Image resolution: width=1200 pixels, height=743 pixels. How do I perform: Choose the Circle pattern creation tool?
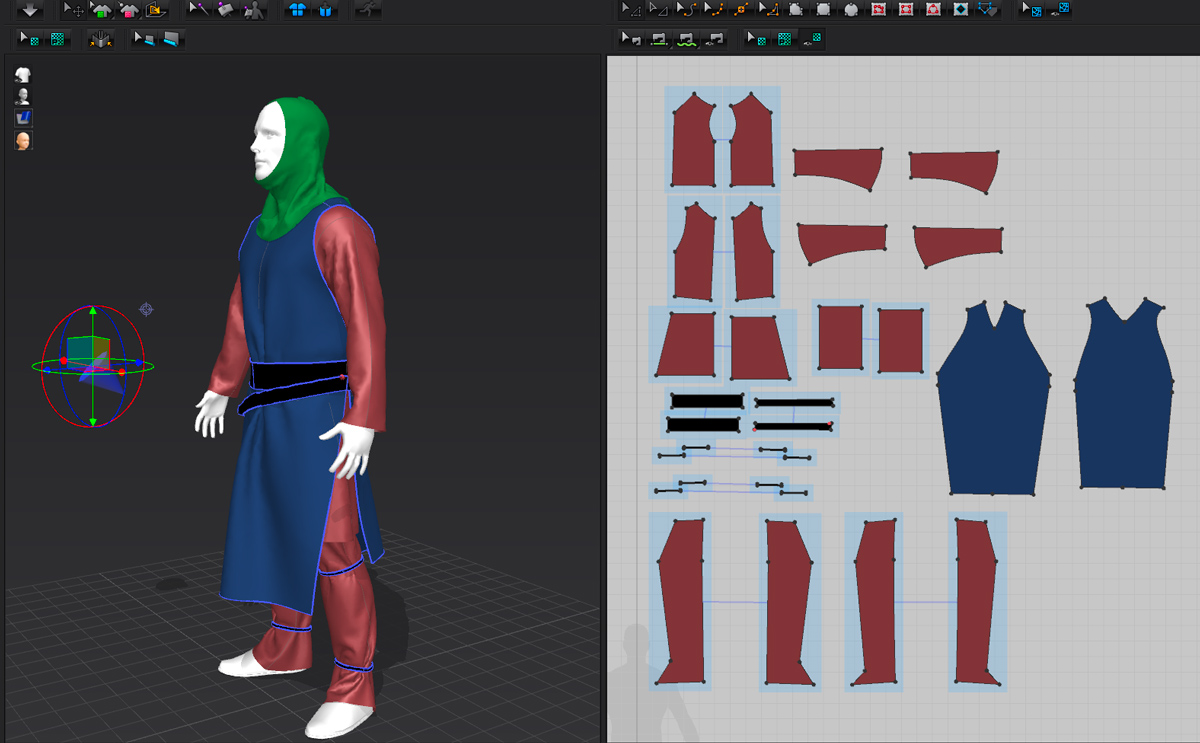[x=851, y=9]
